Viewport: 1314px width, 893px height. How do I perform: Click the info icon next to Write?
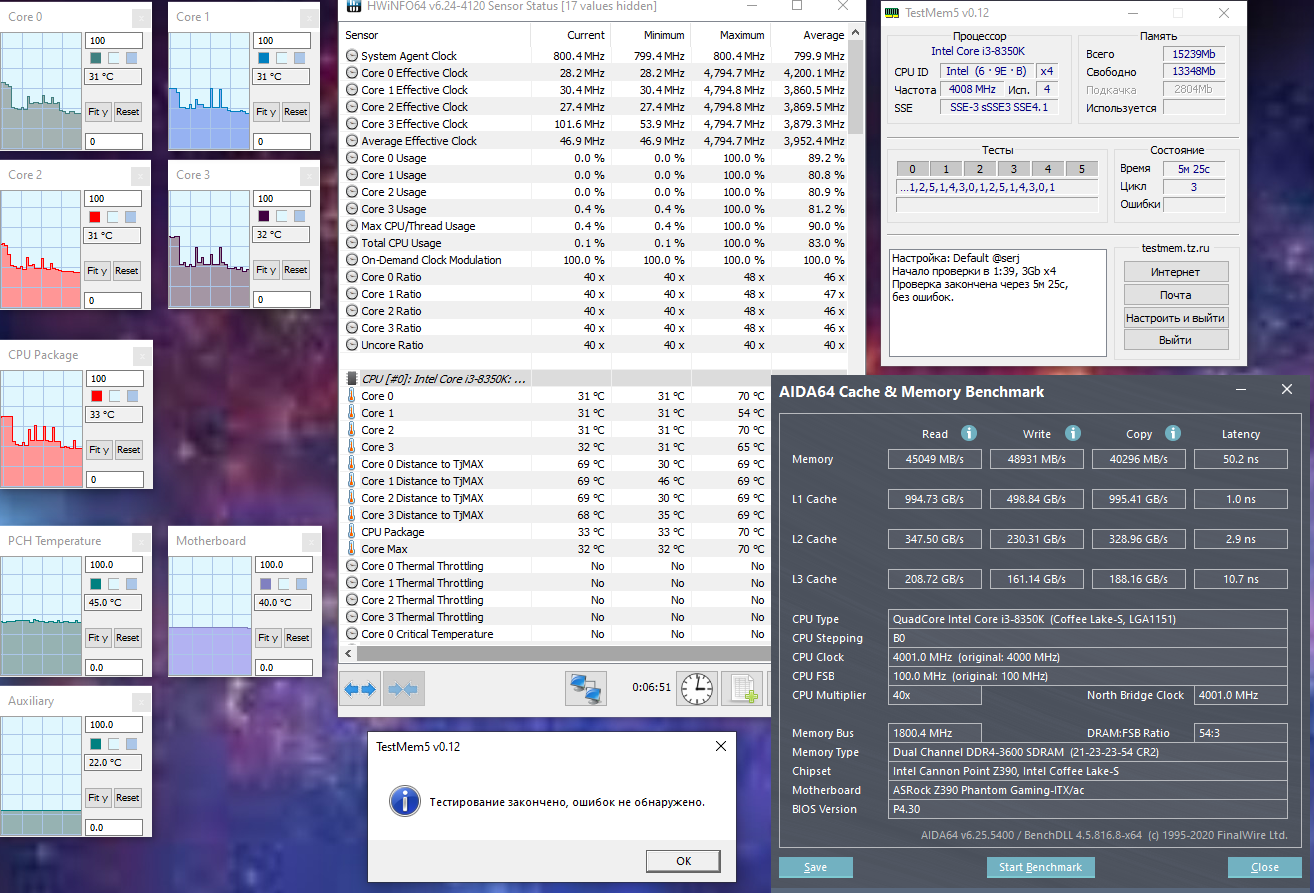[1072, 433]
